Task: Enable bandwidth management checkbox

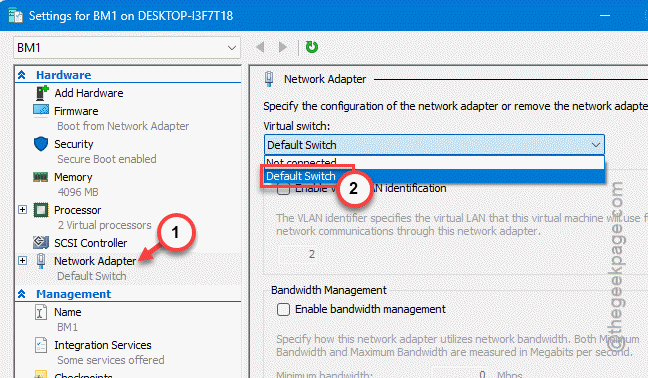Action: point(283,309)
